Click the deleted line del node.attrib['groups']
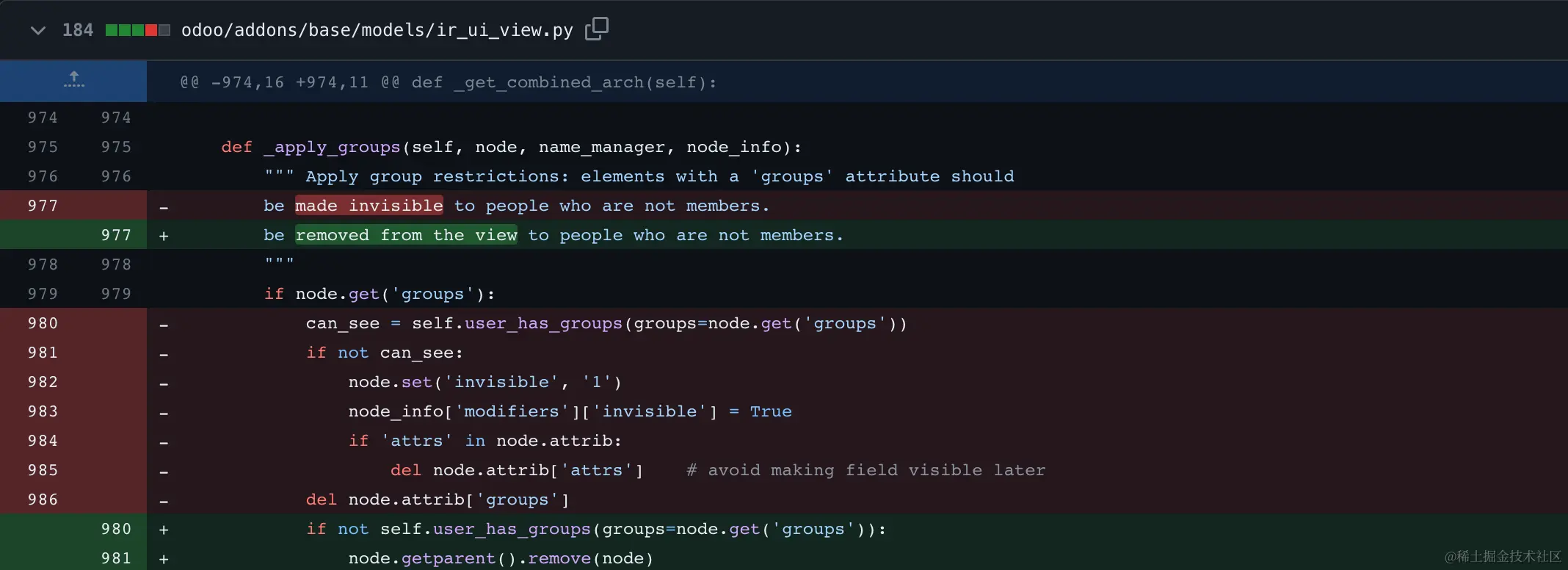The width and height of the screenshot is (1568, 570). (438, 499)
